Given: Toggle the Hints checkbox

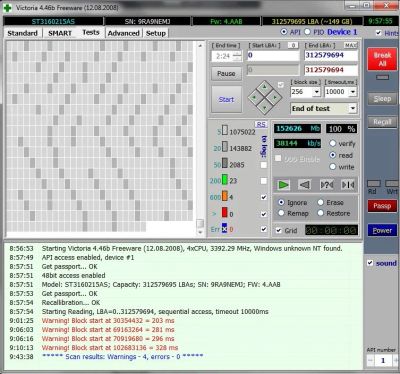Looking at the screenshot, I should 378,33.
